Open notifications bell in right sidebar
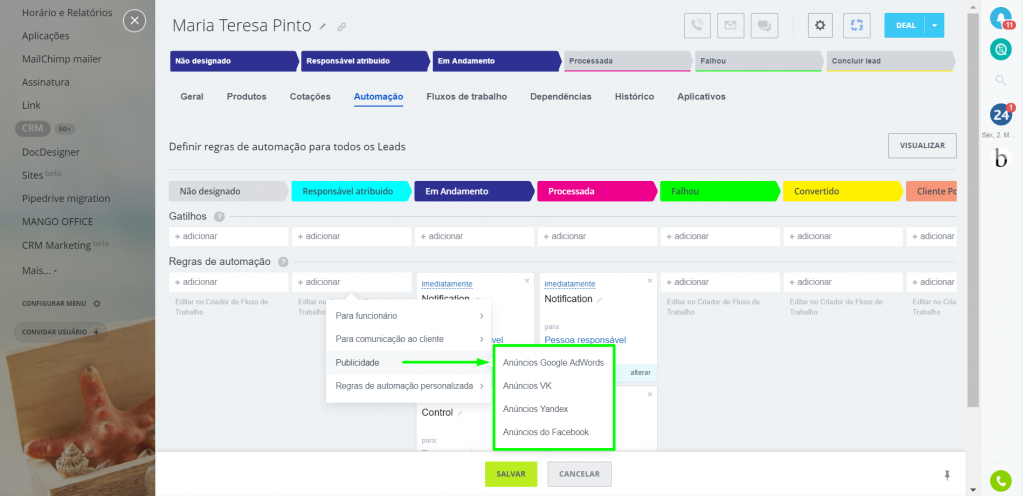Image resolution: width=1023 pixels, height=496 pixels. point(1000,18)
